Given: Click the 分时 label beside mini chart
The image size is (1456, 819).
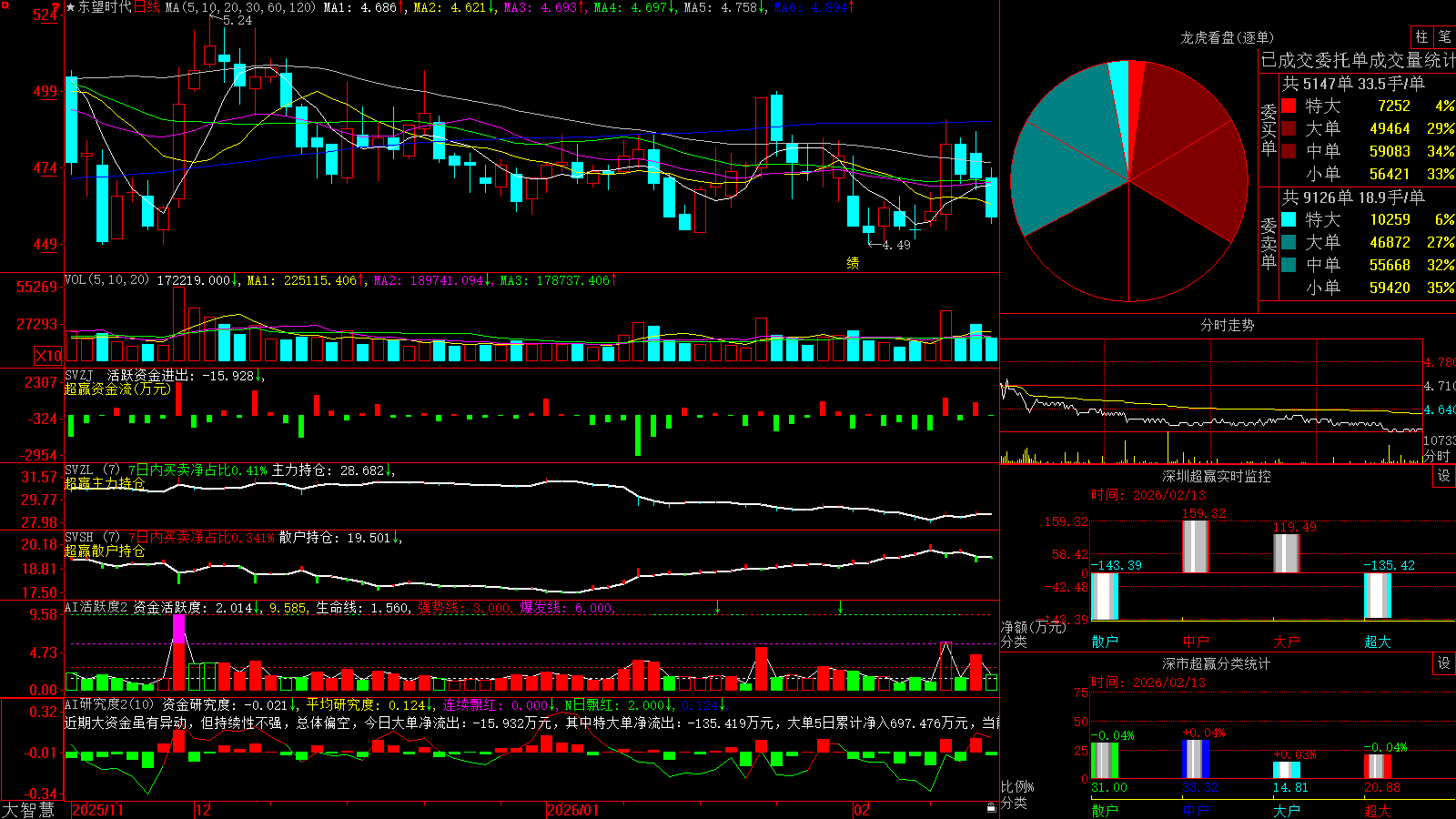Looking at the screenshot, I should (1437, 456).
